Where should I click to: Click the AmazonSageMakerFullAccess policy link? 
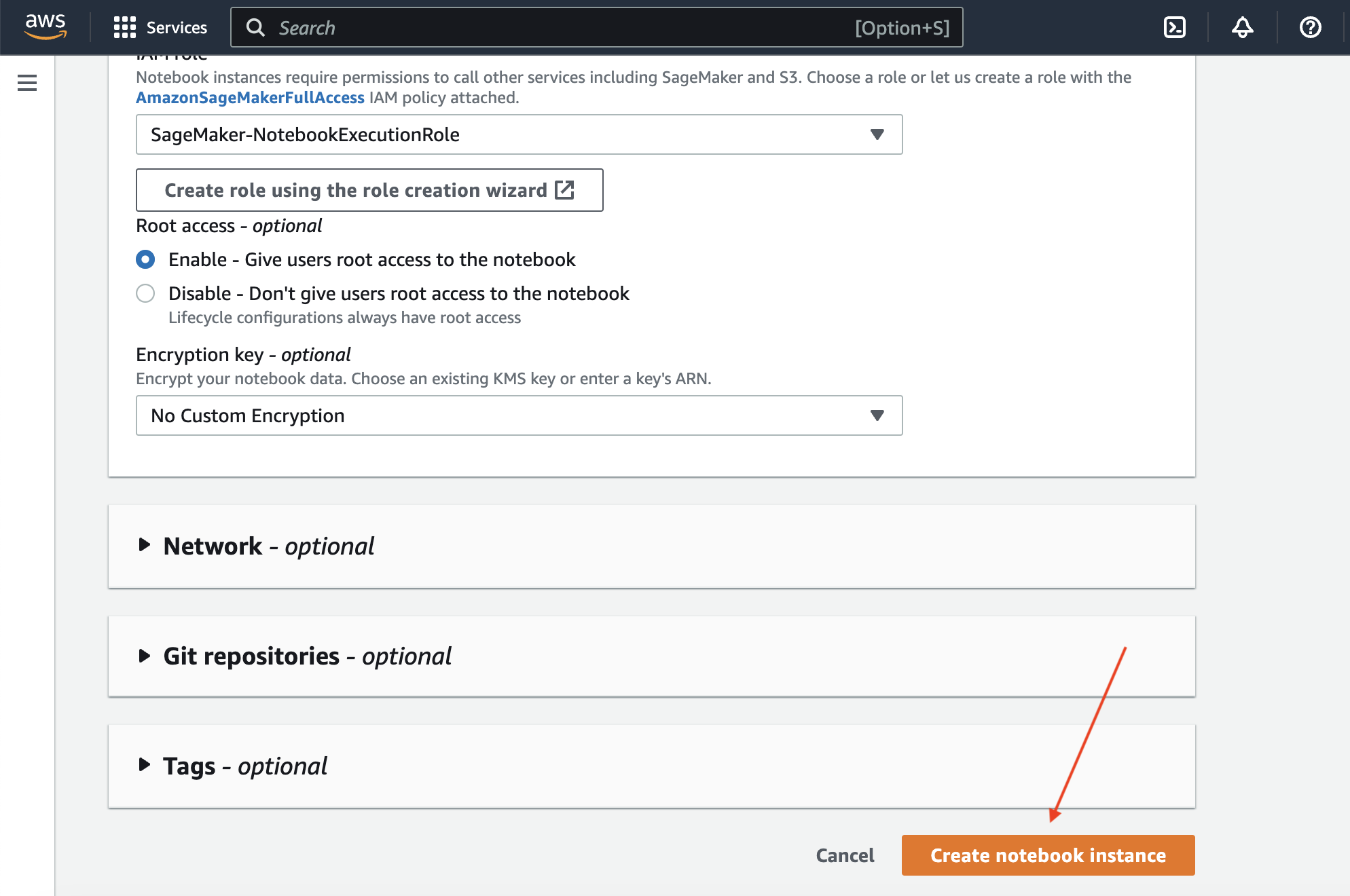pyautogui.click(x=250, y=98)
